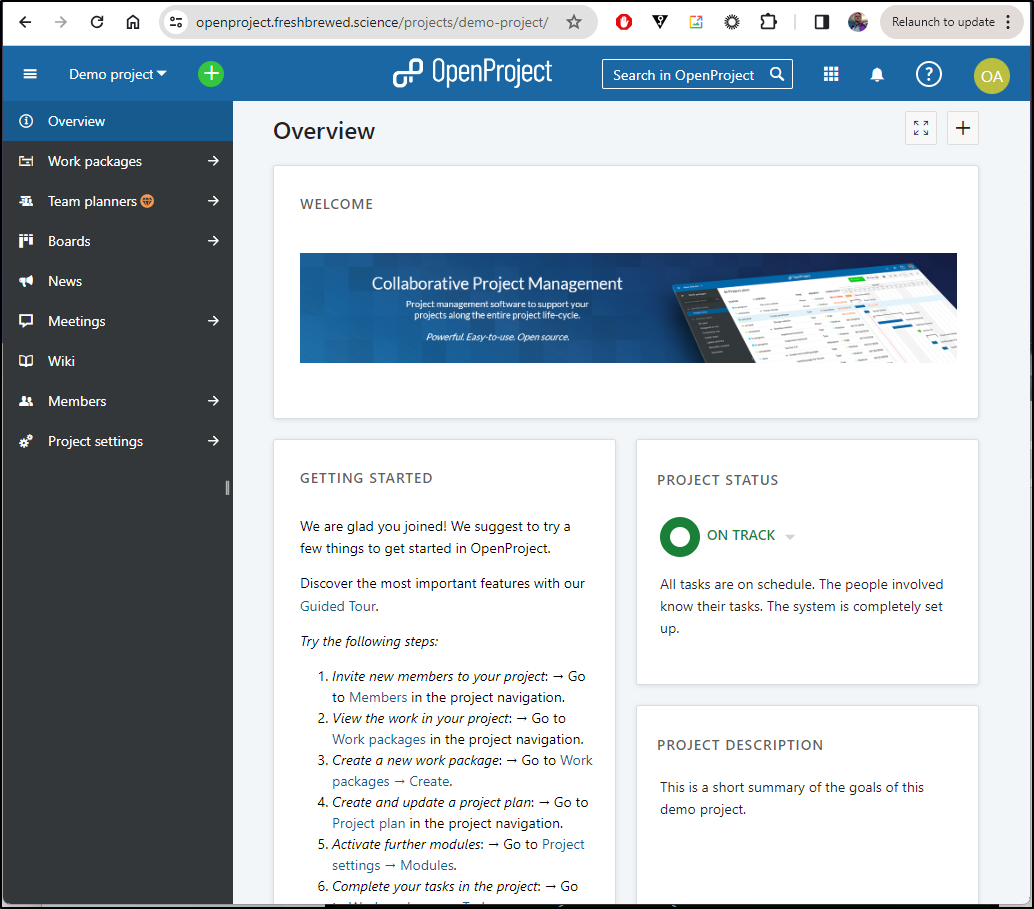Screen dimensions: 1034x909
Task: Expand Members submenu arrow
Action: (x=213, y=400)
